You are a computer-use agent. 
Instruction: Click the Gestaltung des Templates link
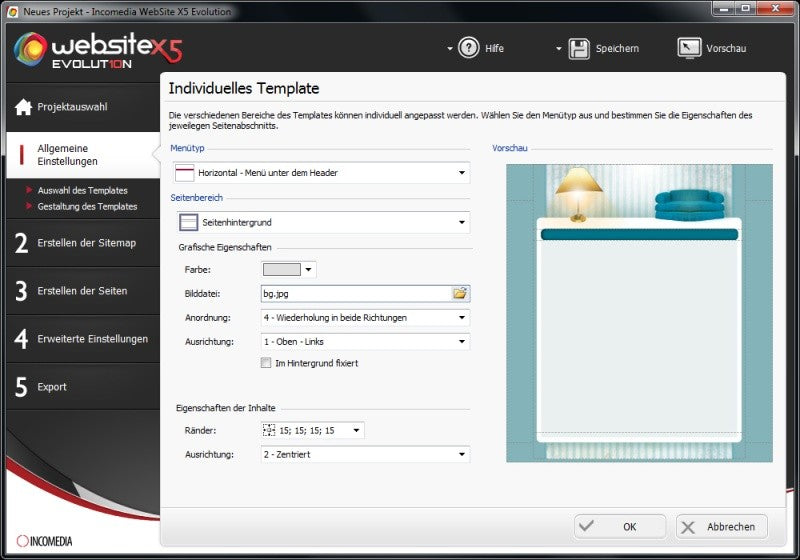pos(87,207)
